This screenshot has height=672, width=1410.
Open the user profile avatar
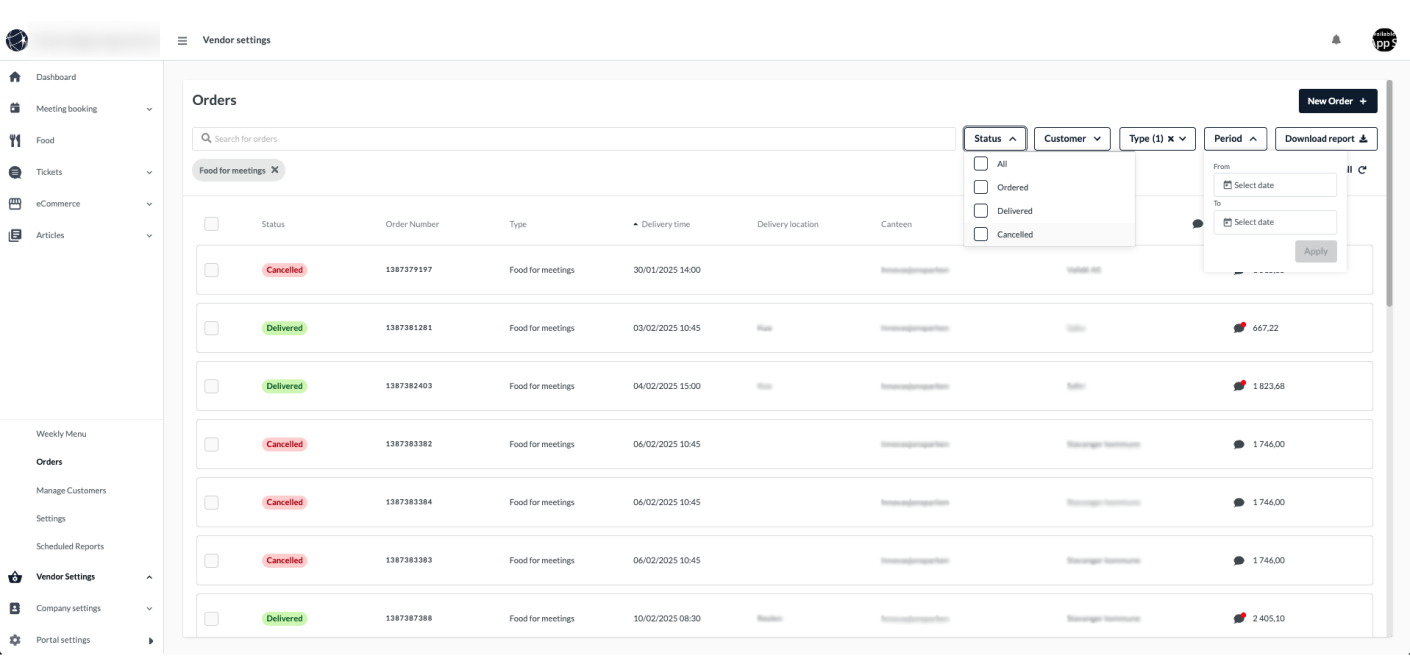point(1384,40)
